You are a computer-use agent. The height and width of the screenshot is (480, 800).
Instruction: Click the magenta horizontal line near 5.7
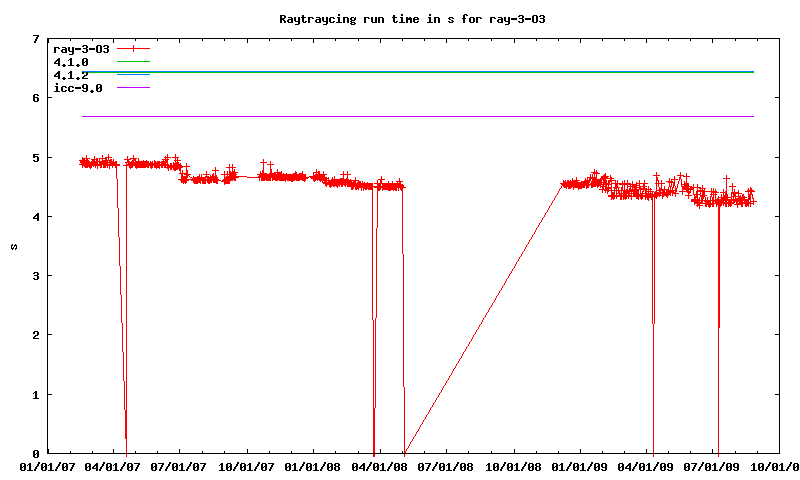(x=450, y=117)
